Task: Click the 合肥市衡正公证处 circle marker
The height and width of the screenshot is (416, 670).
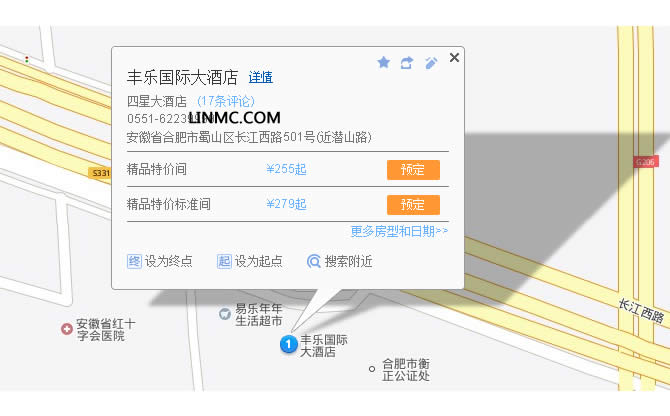Action: [372, 369]
